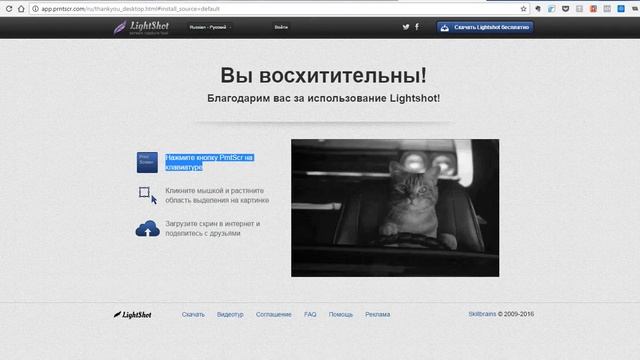This screenshot has height=360, width=640.
Task: Click the highlighted text Нажмите кнопку PrntScr
Action: coord(209,162)
